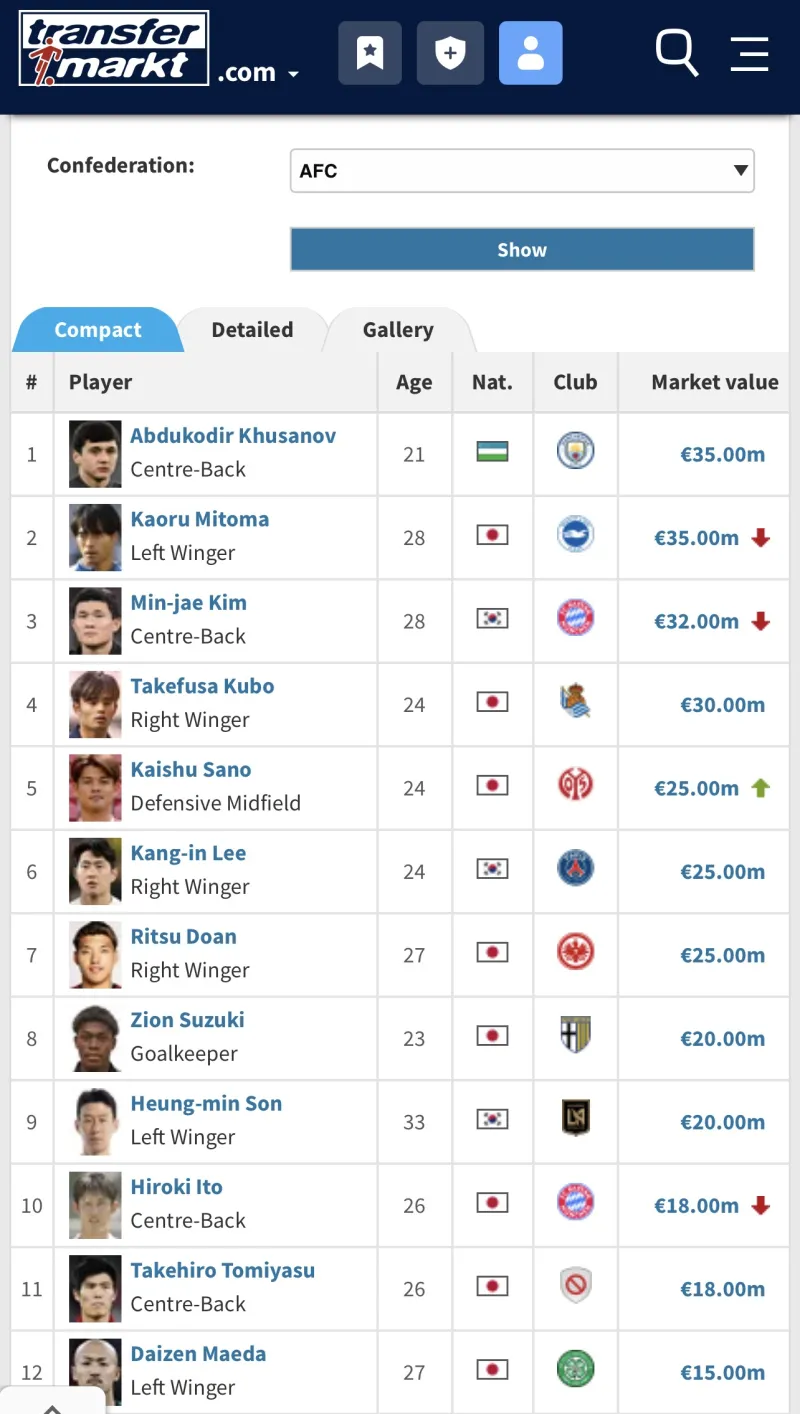Expand the Confederation AFC dropdown
Screen dimensions: 800x1414
pyautogui.click(x=521, y=171)
